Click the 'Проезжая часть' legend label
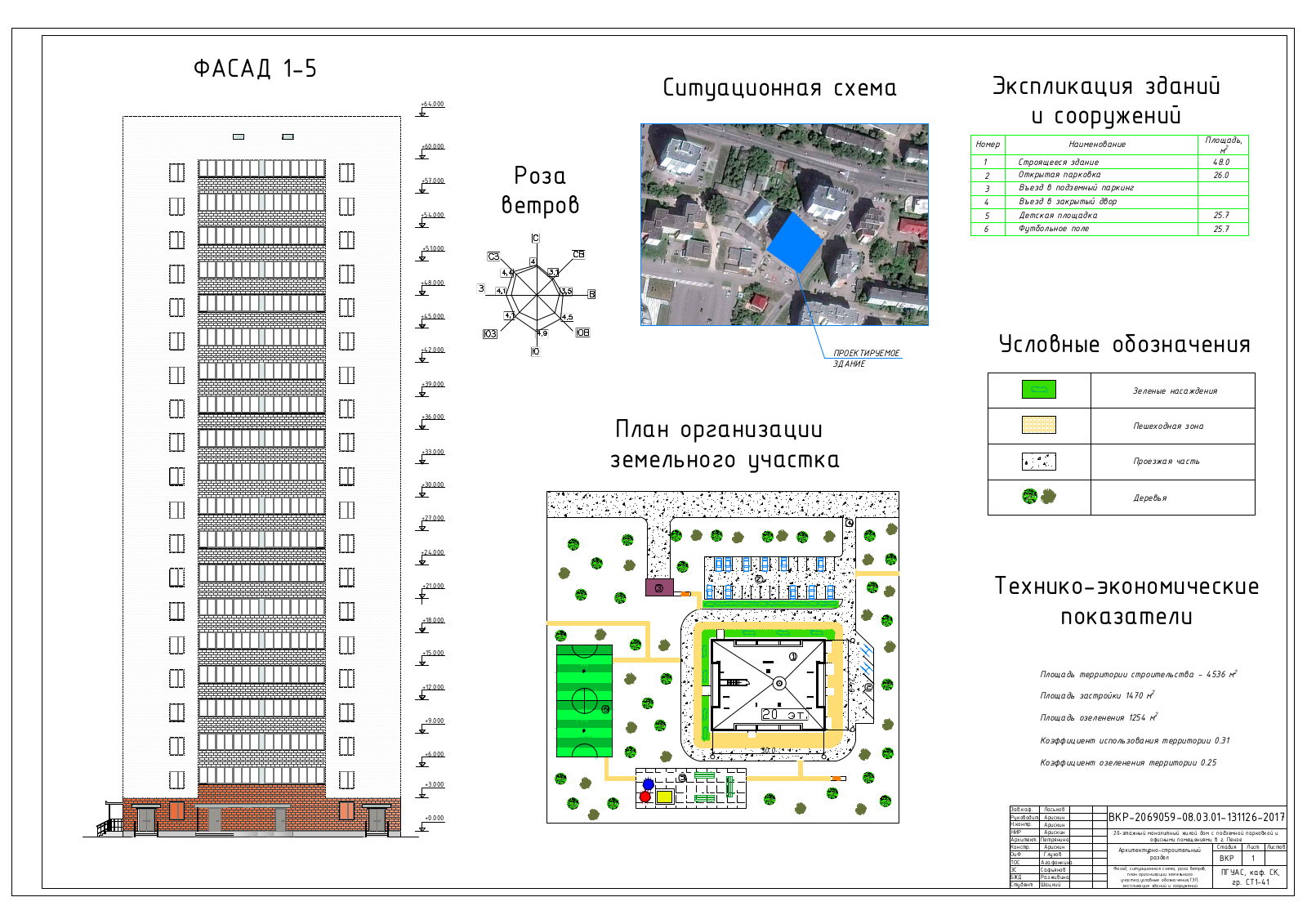 coord(1166,461)
